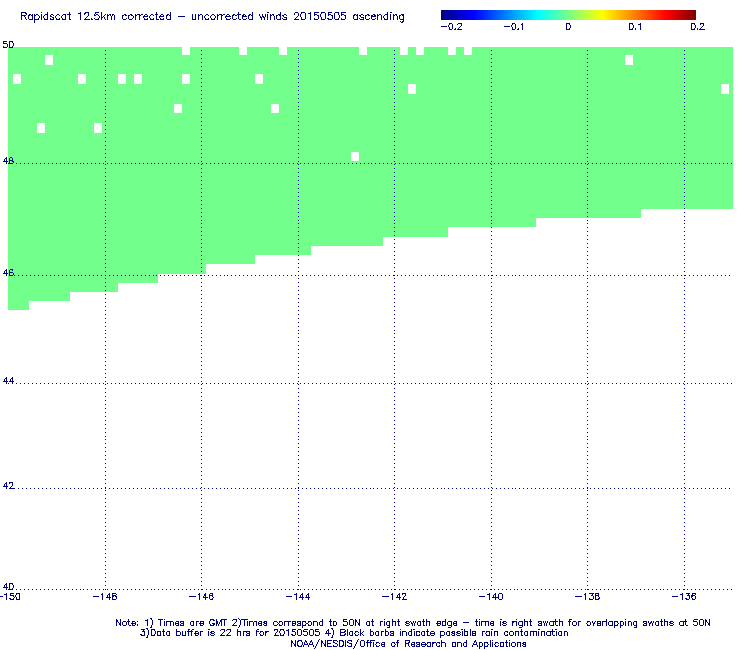
Task: Click the '-0.2' color scale label
Action: pyautogui.click(x=452, y=27)
